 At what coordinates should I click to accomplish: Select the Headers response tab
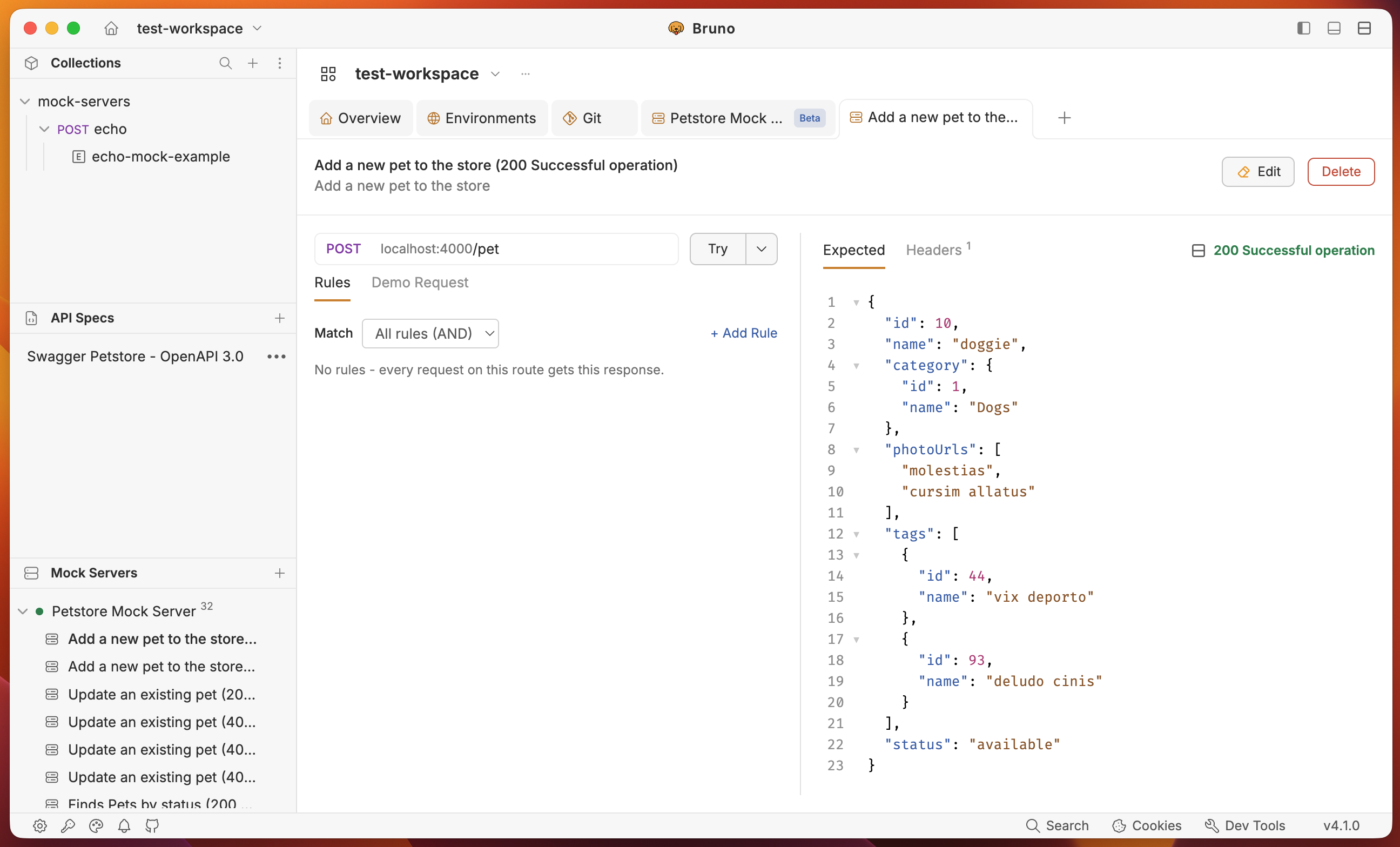[938, 250]
